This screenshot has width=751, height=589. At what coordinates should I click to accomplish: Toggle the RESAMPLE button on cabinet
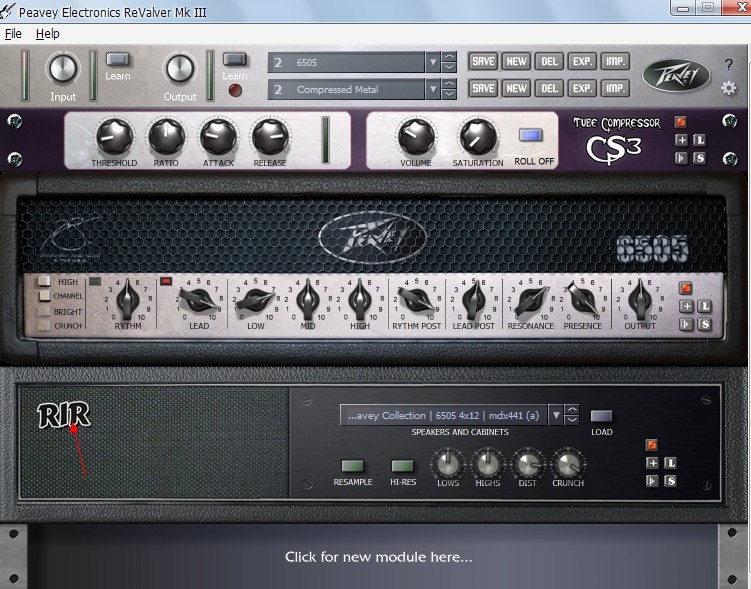(x=353, y=466)
